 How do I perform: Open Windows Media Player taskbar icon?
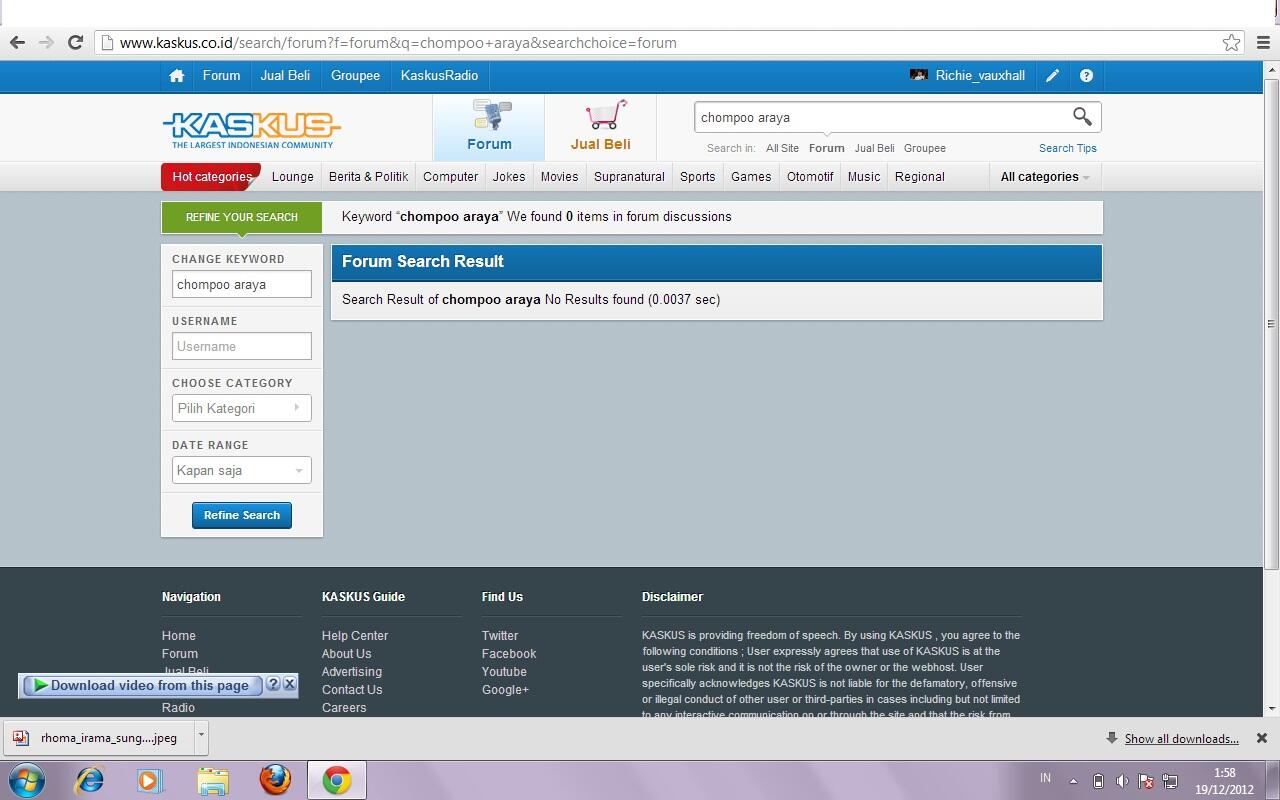pos(150,780)
